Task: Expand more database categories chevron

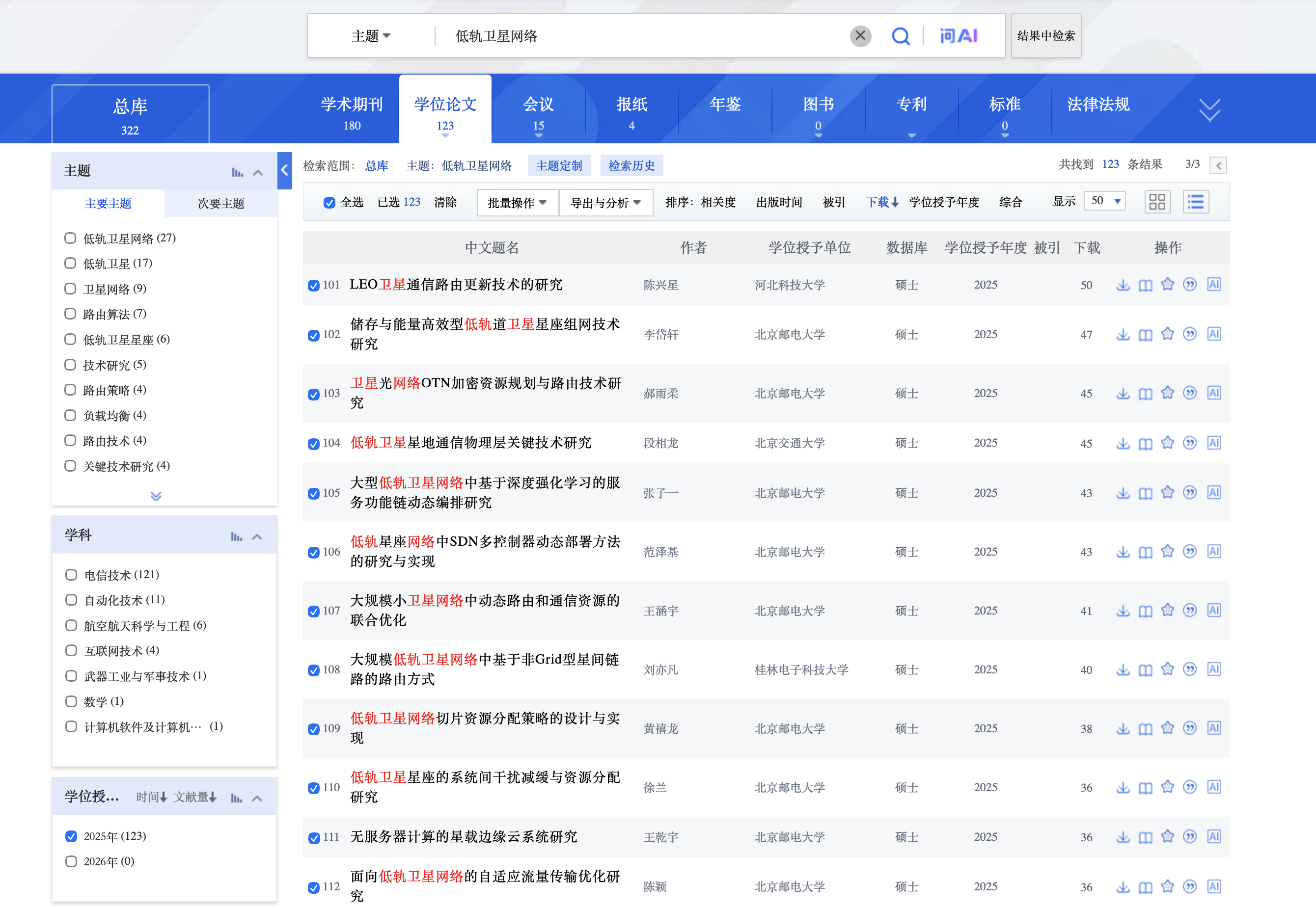Action: tap(1209, 110)
